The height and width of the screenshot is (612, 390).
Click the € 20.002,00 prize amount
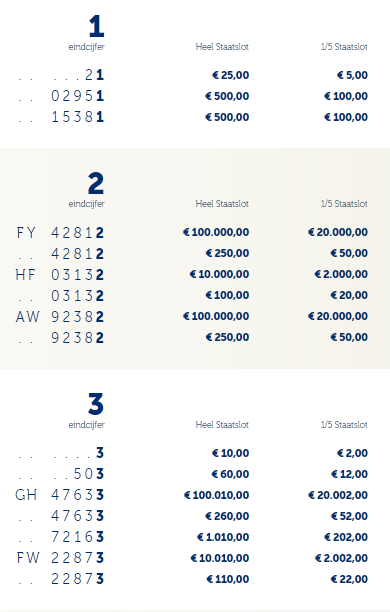click(338, 495)
